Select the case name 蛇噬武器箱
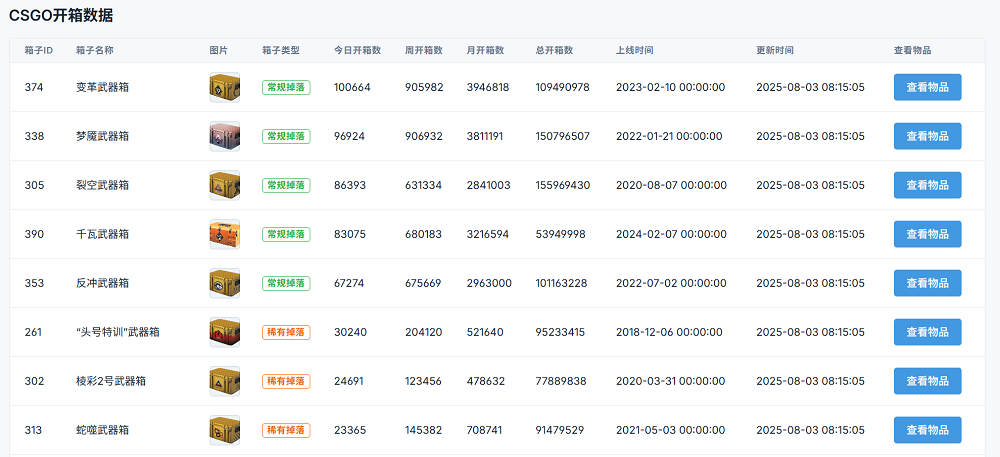This screenshot has width=1000, height=457. [102, 430]
